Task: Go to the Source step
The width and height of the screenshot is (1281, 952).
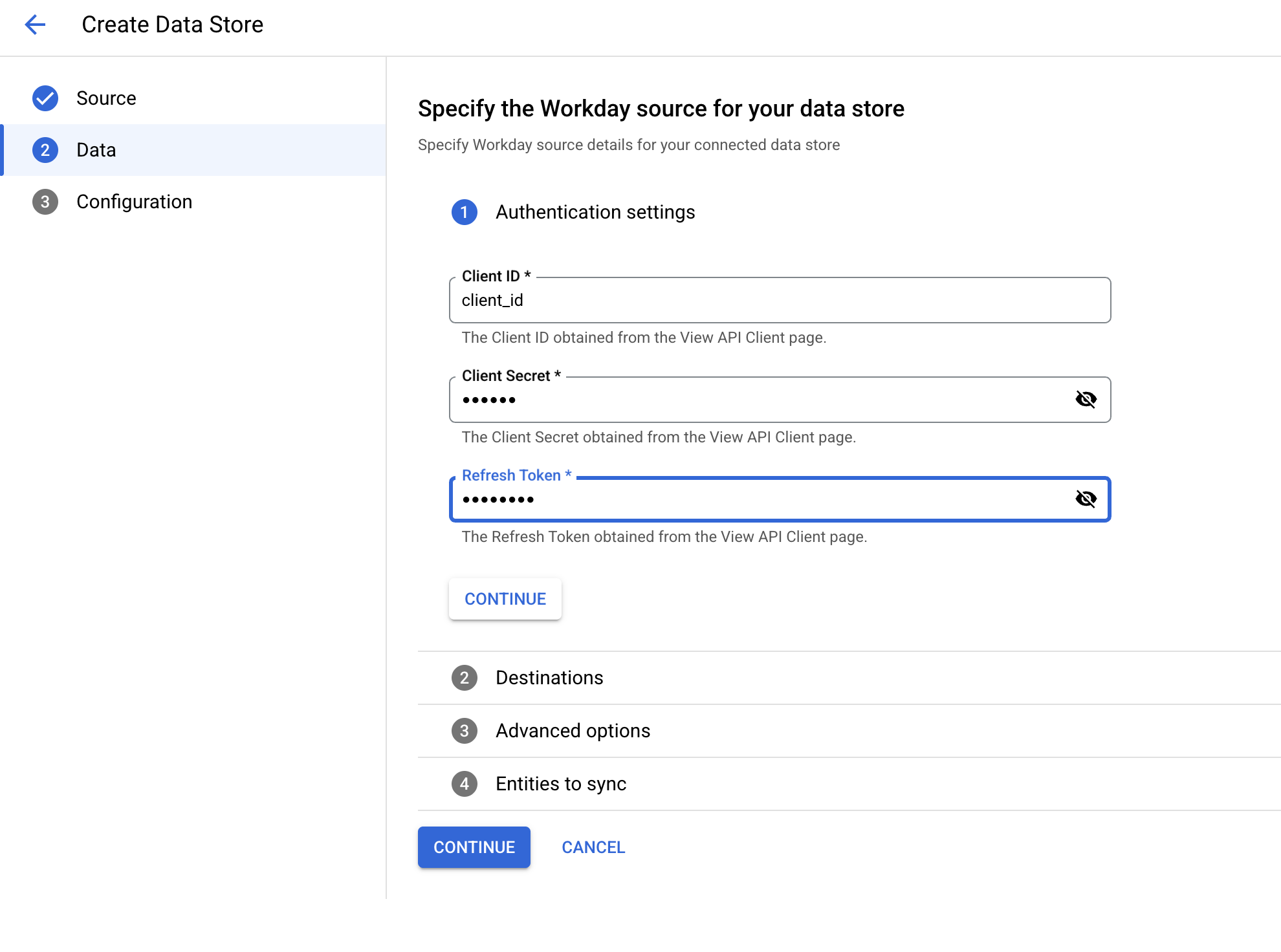Action: point(194,98)
